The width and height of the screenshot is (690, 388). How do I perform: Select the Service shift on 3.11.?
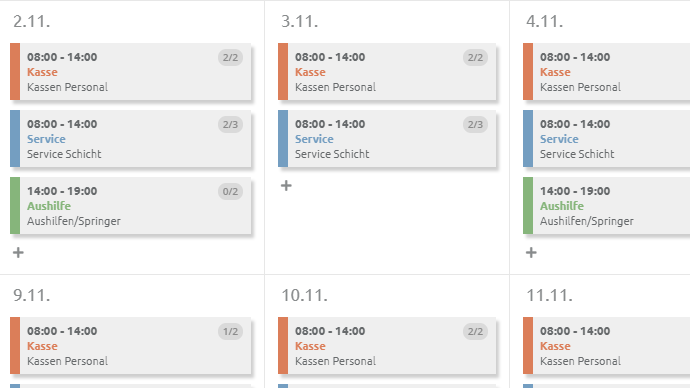pyautogui.click(x=387, y=139)
